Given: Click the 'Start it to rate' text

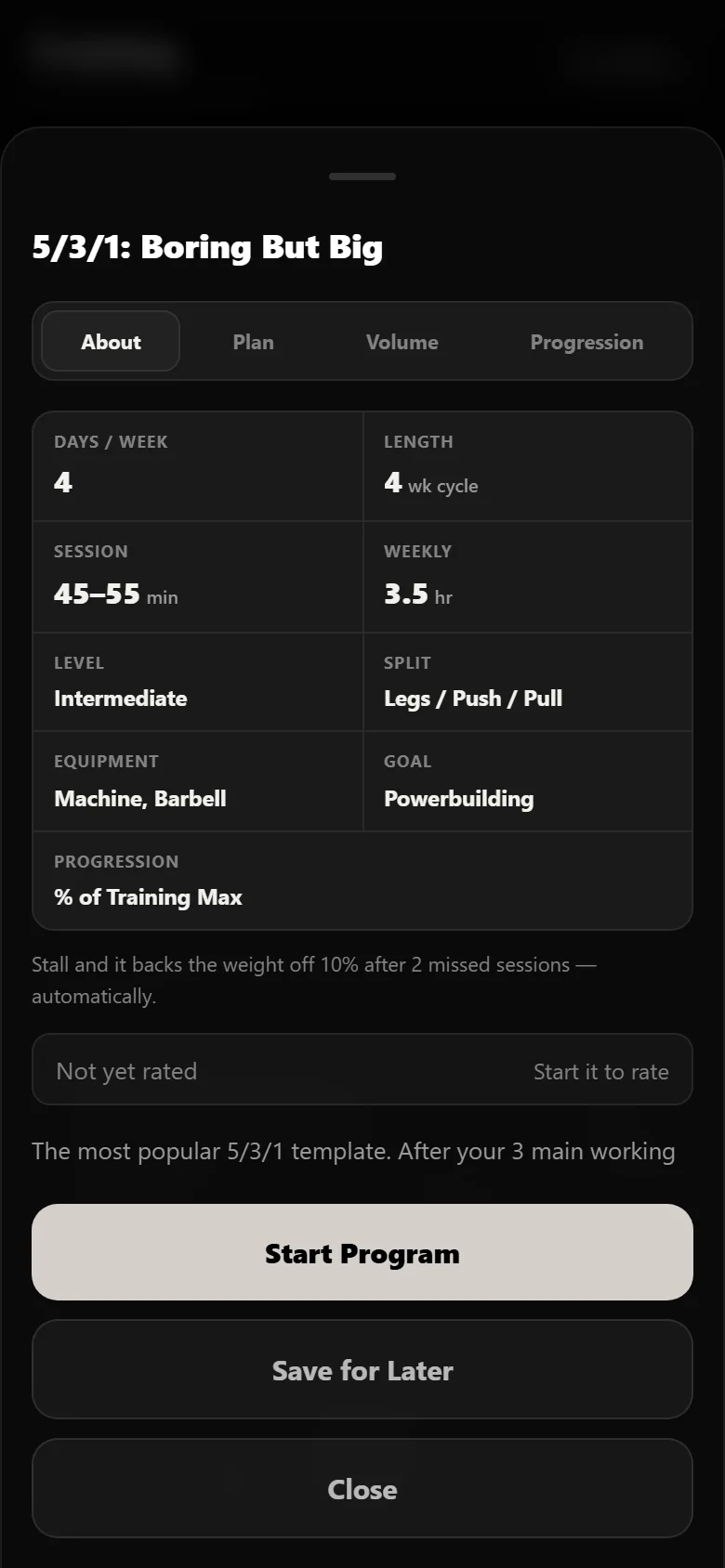Looking at the screenshot, I should tap(600, 1071).
